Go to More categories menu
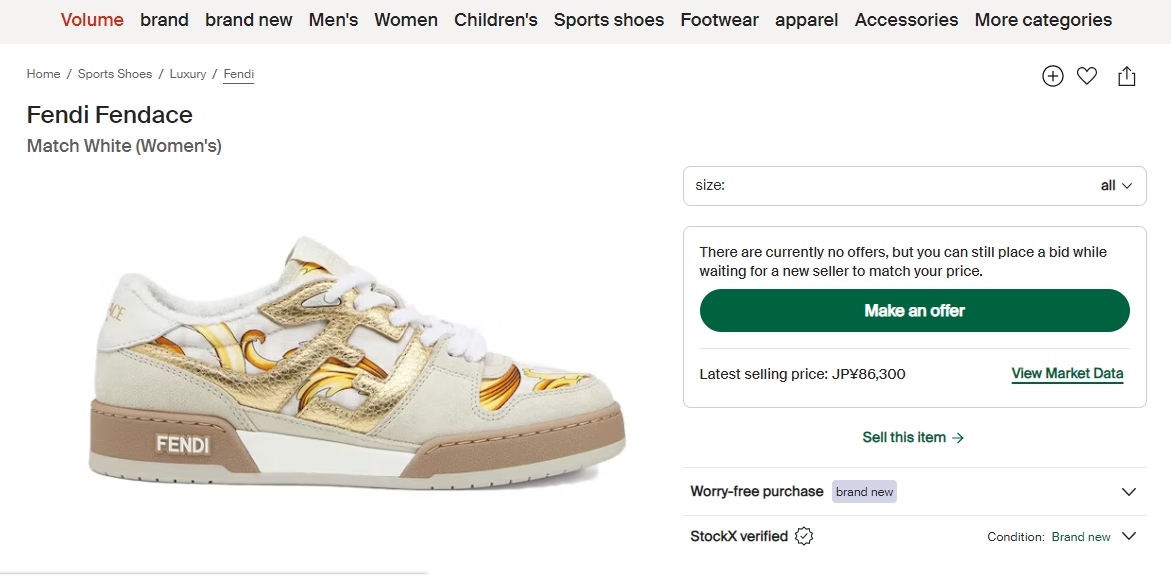 pyautogui.click(x=1043, y=20)
